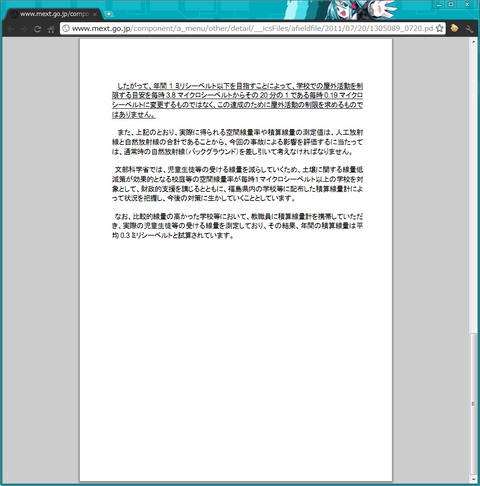Viewport: 480px width, 486px height.
Task: Close the browser window
Action: point(467,5)
